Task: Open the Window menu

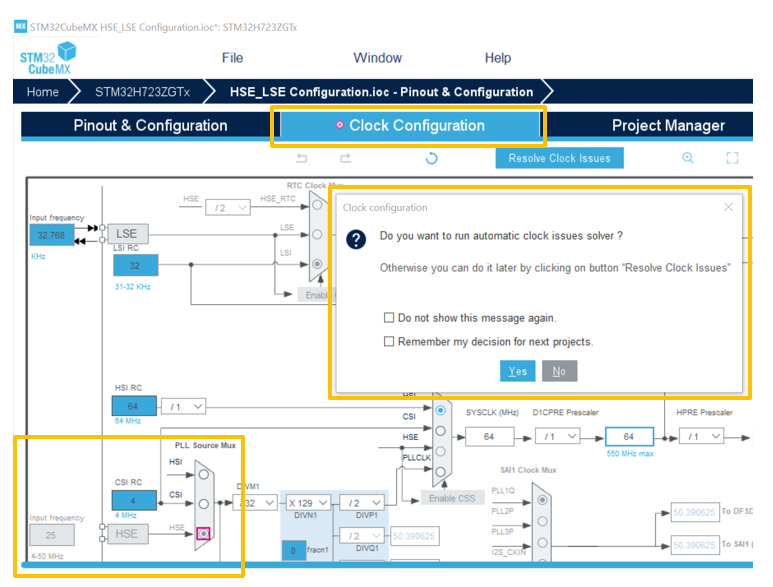Action: [378, 58]
